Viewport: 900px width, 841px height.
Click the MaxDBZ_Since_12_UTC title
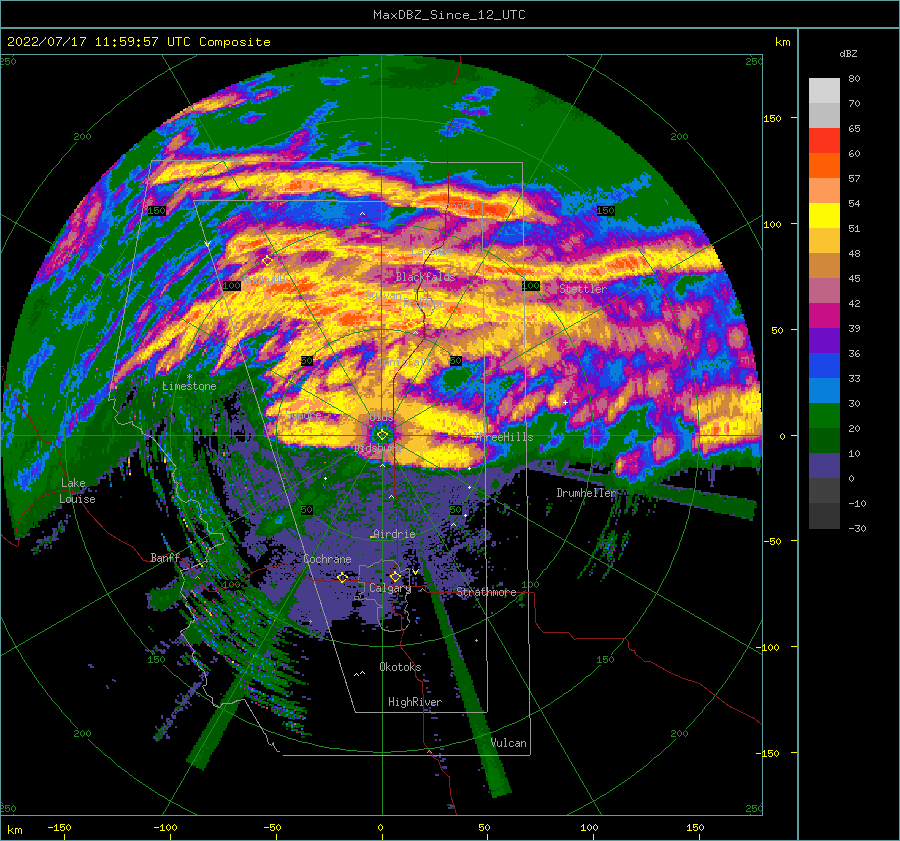[x=449, y=15]
